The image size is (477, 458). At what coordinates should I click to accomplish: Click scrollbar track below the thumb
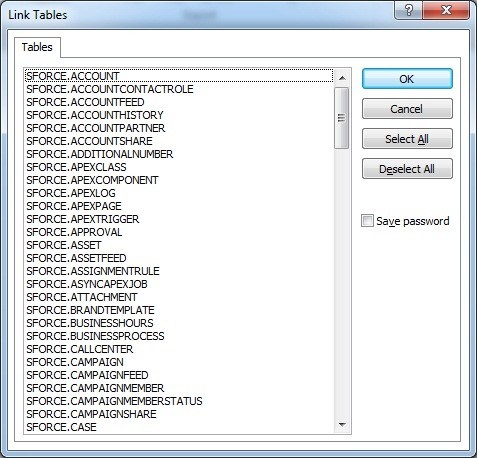pyautogui.click(x=342, y=283)
